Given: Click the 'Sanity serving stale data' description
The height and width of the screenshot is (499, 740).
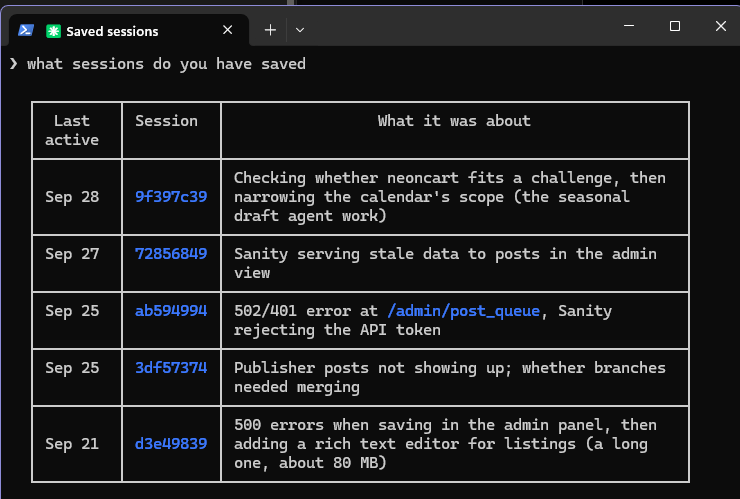Looking at the screenshot, I should tap(445, 263).
